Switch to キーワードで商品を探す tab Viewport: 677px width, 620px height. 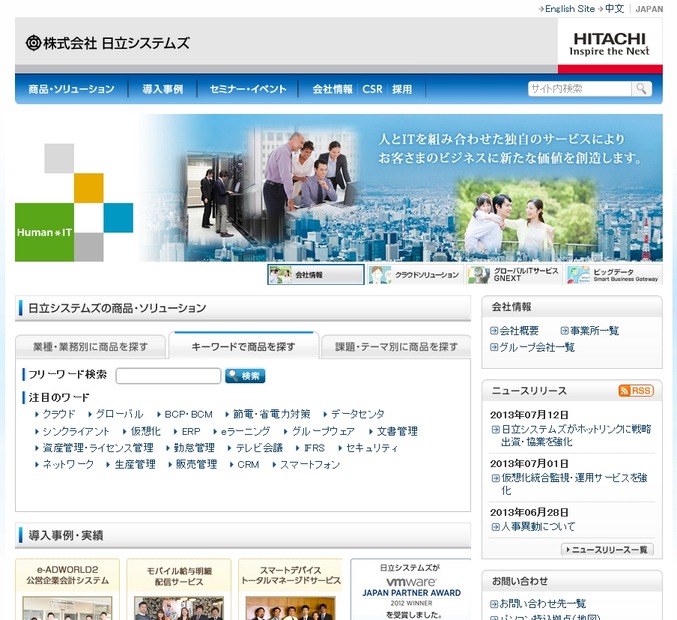click(244, 346)
